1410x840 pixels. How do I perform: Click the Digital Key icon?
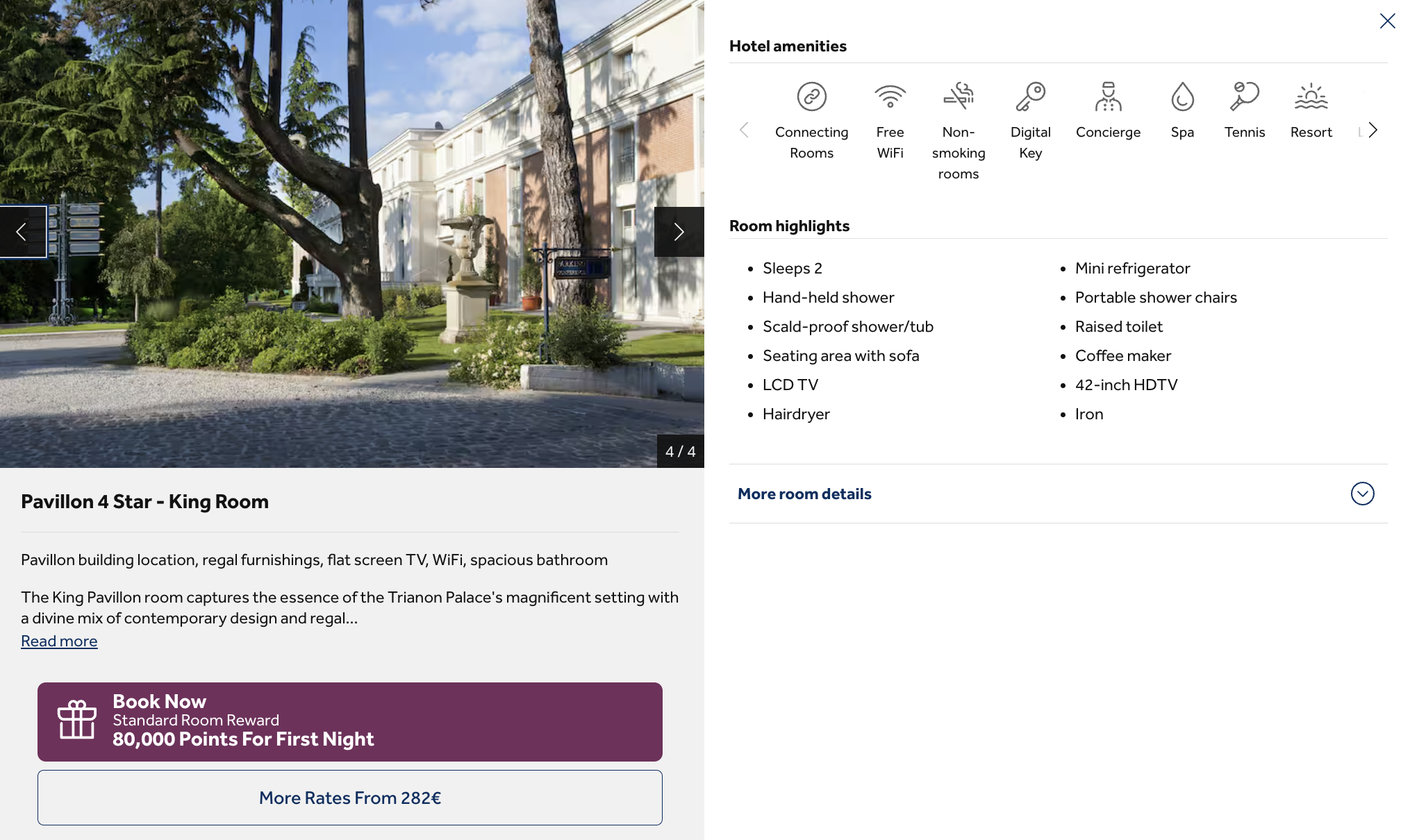(1030, 96)
